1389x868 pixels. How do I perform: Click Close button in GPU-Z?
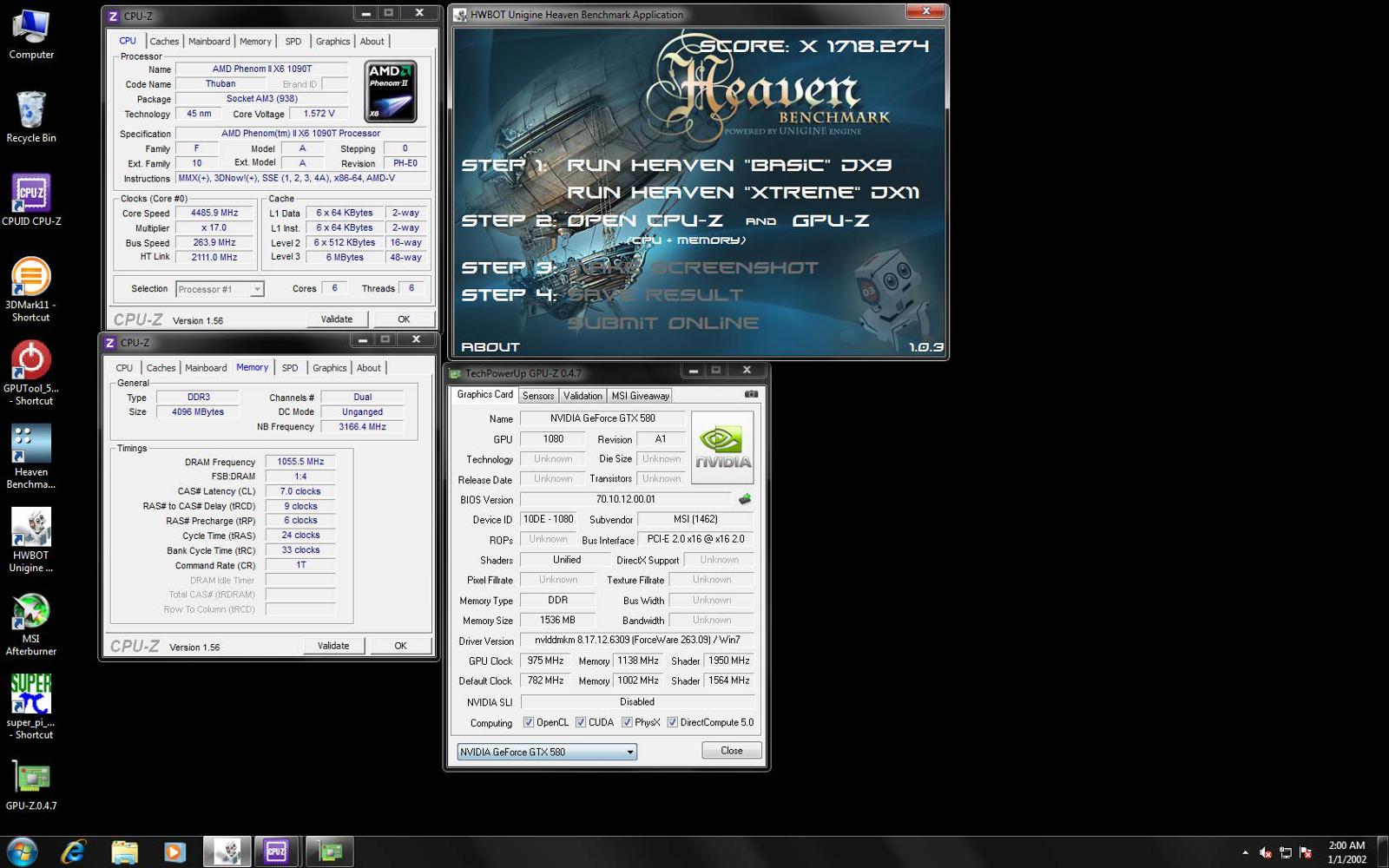[x=732, y=750]
